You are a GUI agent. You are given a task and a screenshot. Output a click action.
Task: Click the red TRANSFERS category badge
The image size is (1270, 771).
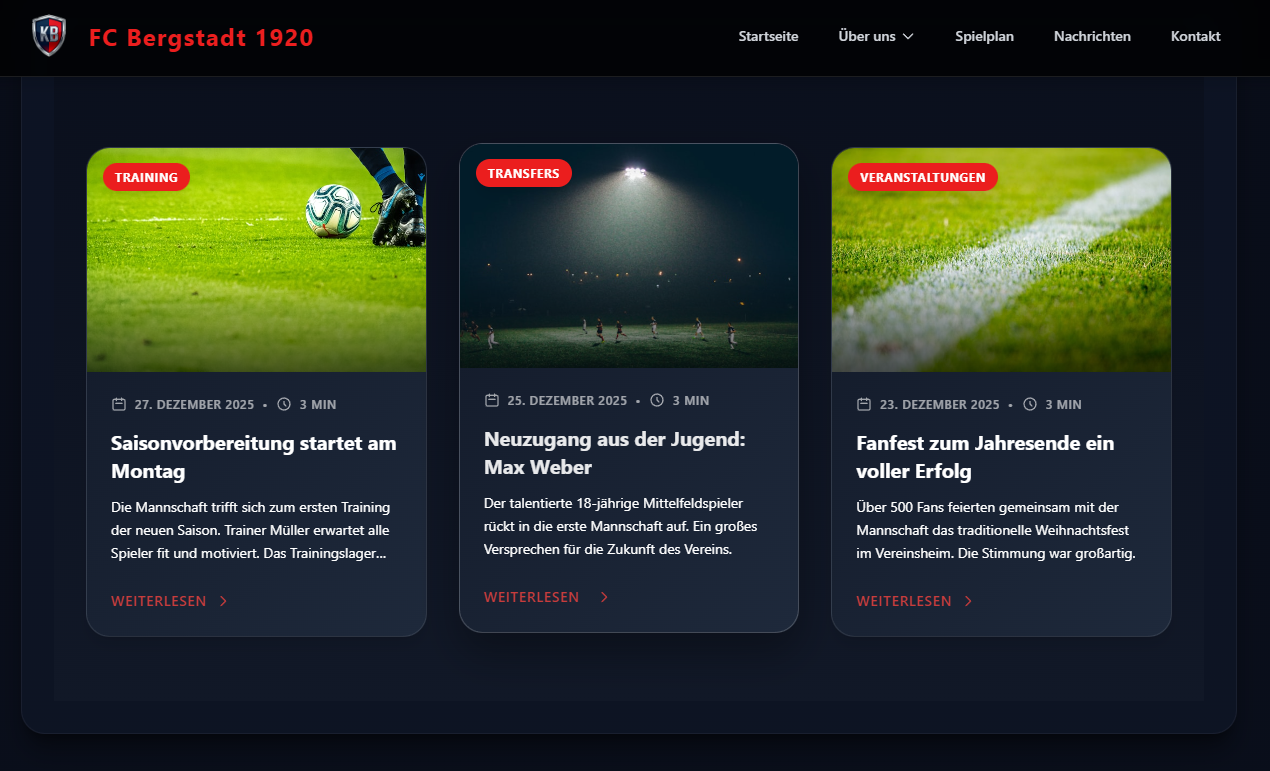[x=524, y=173]
